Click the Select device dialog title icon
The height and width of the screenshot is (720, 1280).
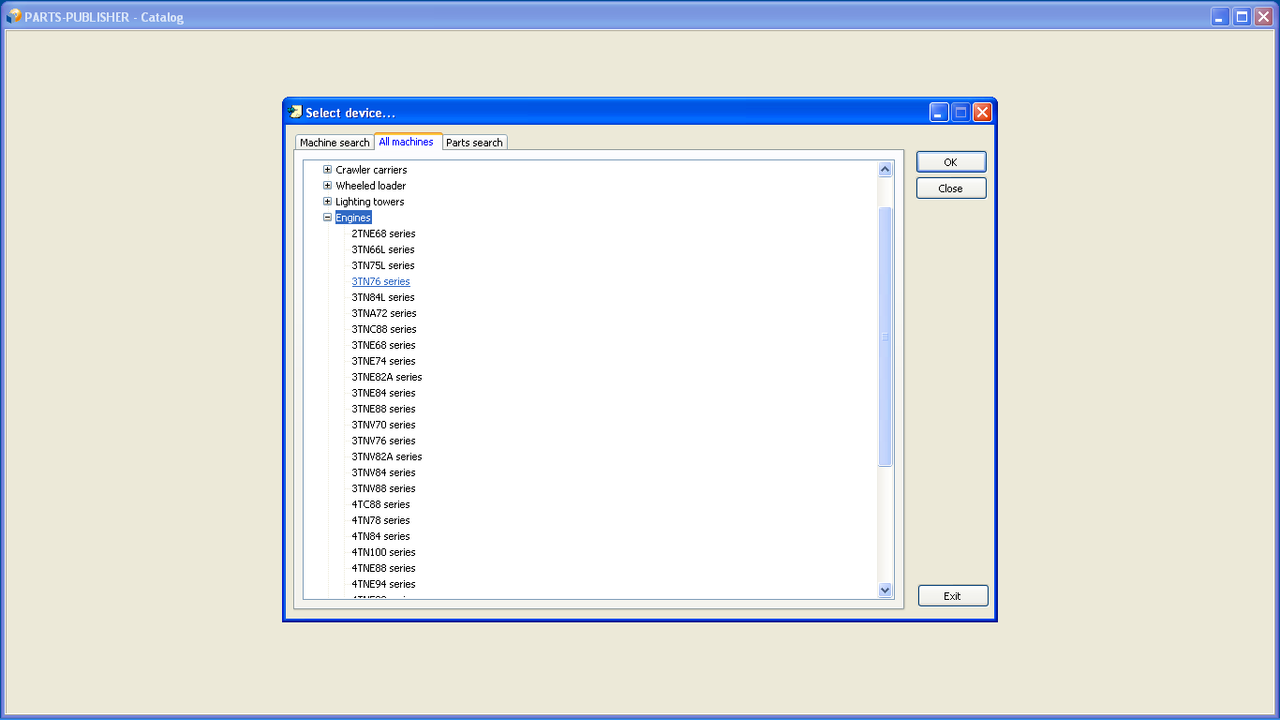tap(295, 112)
